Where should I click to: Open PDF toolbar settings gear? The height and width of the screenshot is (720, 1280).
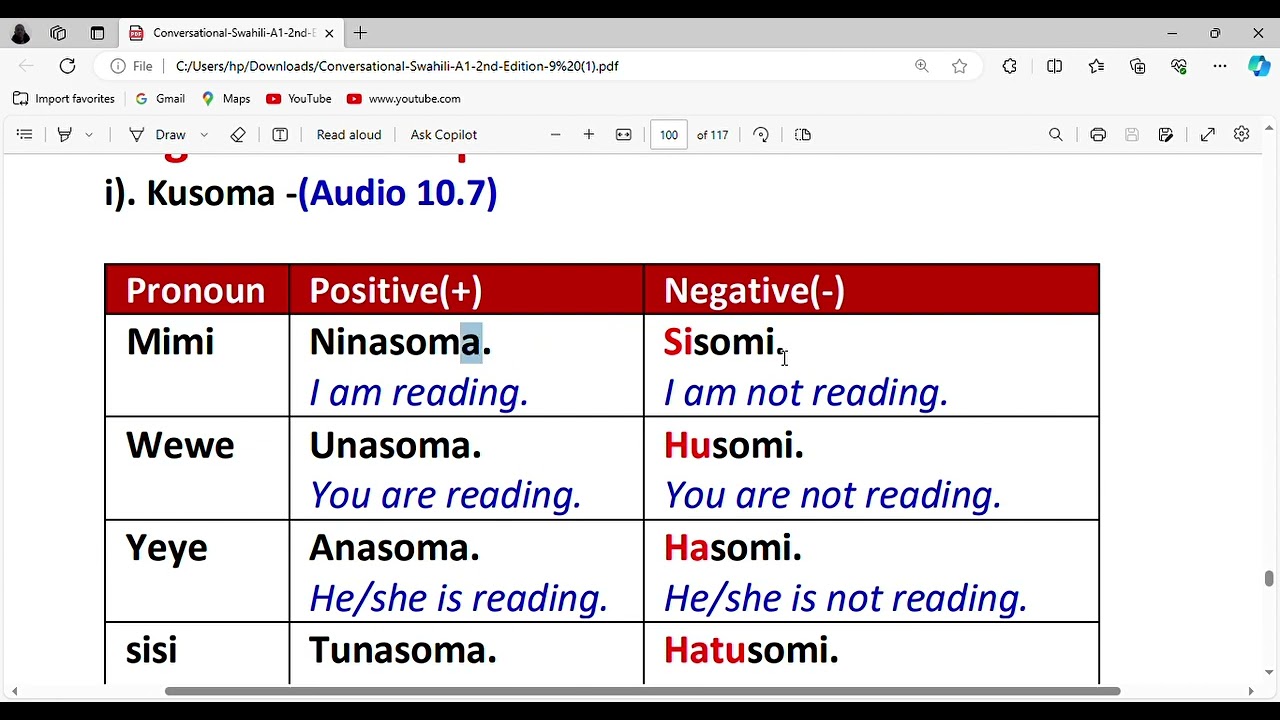coord(1242,134)
